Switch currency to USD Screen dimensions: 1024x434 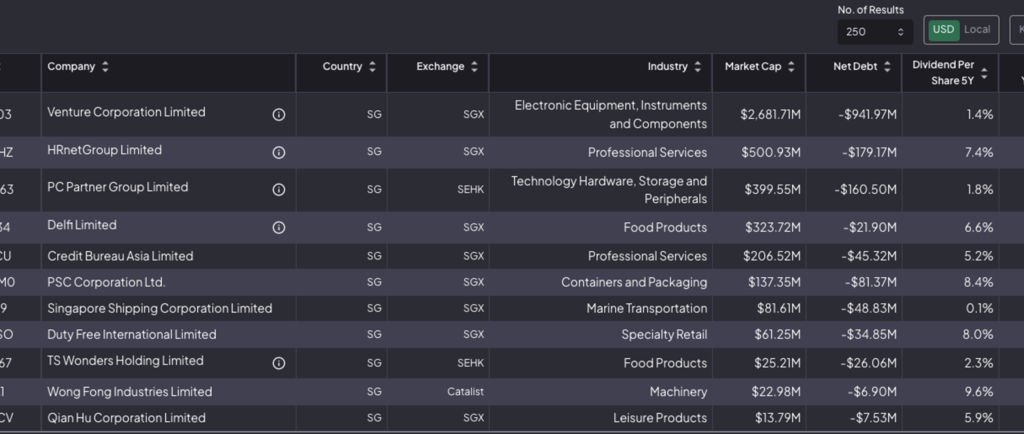943,30
